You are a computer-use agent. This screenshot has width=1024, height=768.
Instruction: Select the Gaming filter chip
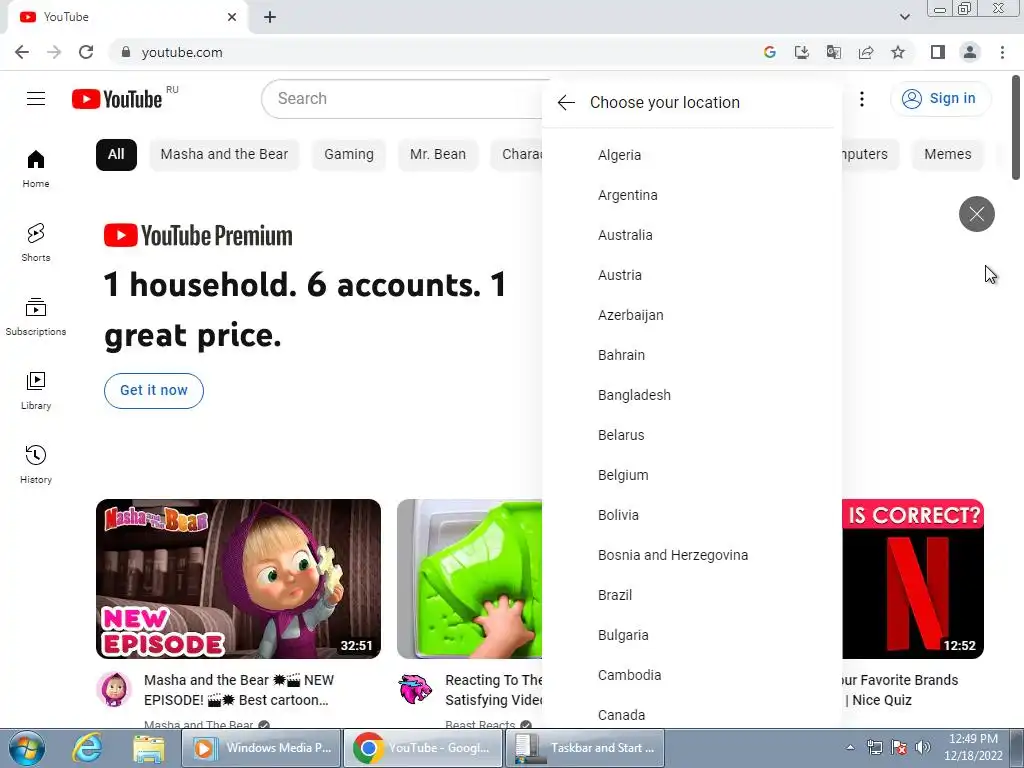click(349, 155)
